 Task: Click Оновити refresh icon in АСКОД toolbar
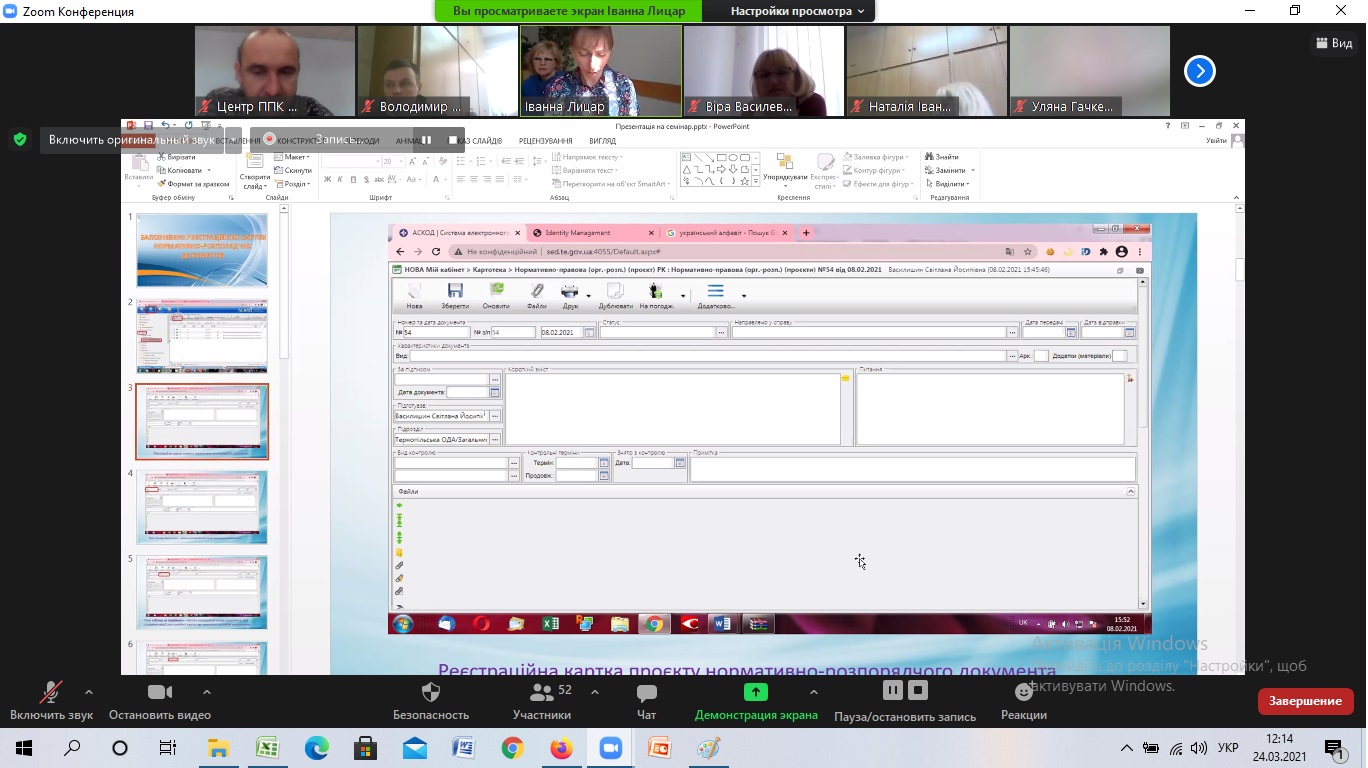496,296
